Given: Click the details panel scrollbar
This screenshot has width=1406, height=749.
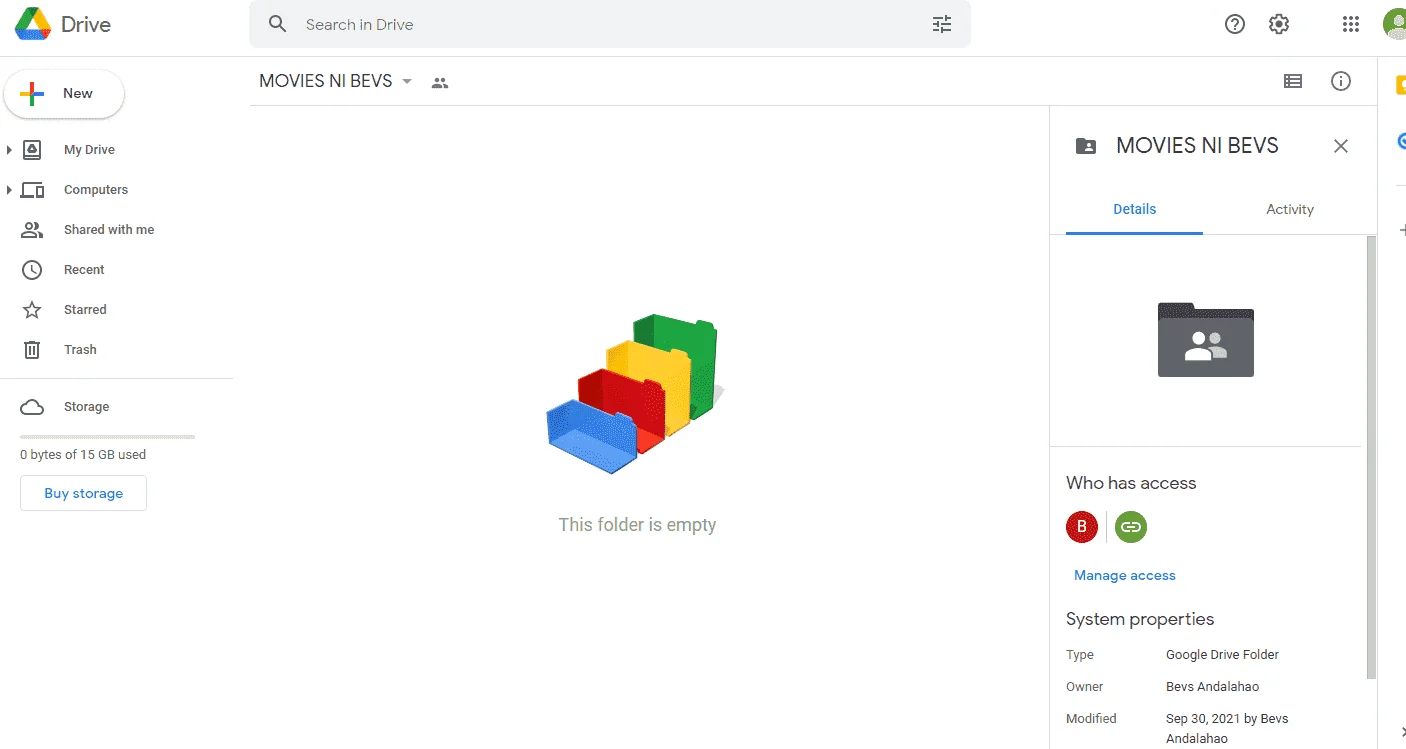Looking at the screenshot, I should pos(1372,457).
